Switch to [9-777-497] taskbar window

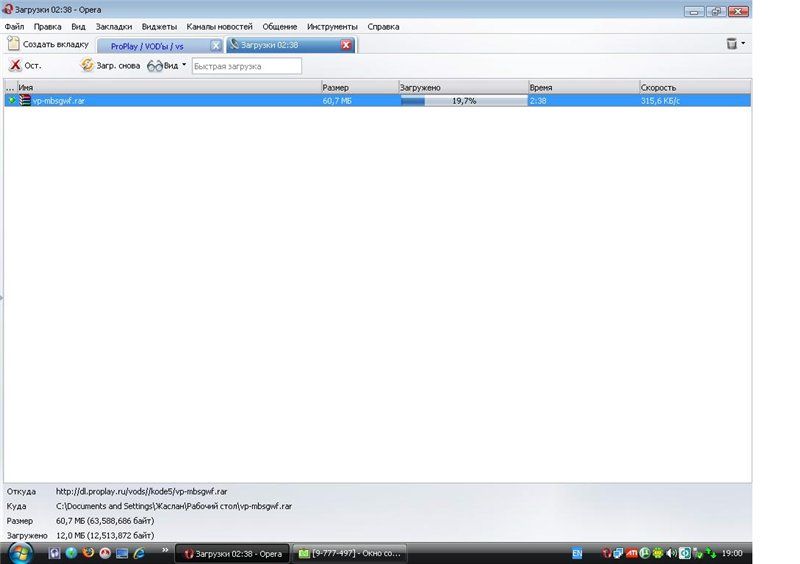[x=350, y=553]
